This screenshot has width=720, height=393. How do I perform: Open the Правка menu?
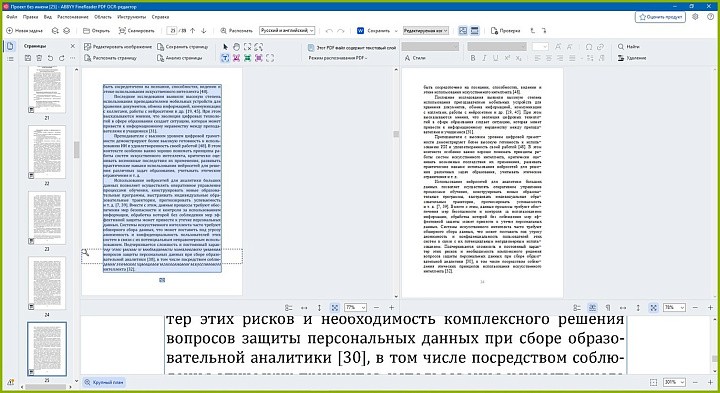(x=30, y=17)
